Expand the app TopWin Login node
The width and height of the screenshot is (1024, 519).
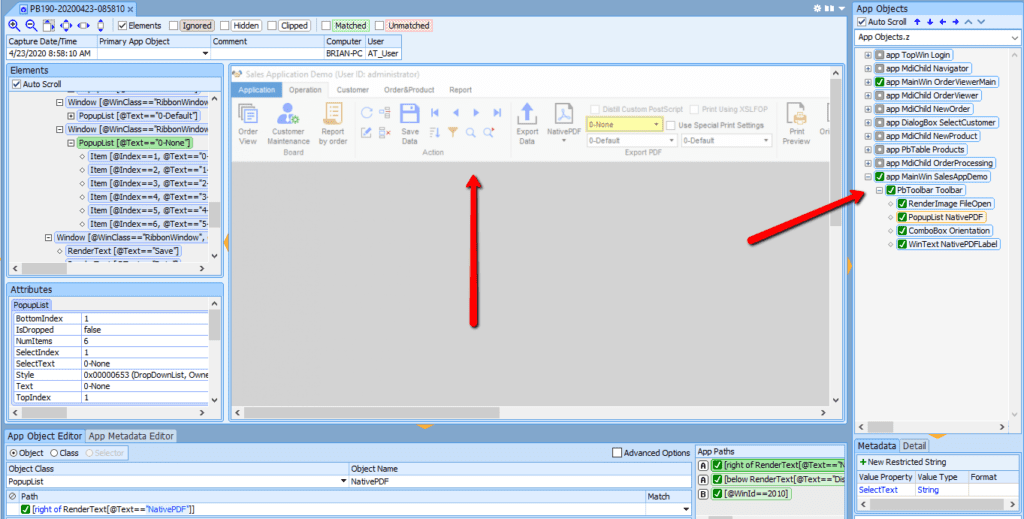click(868, 55)
